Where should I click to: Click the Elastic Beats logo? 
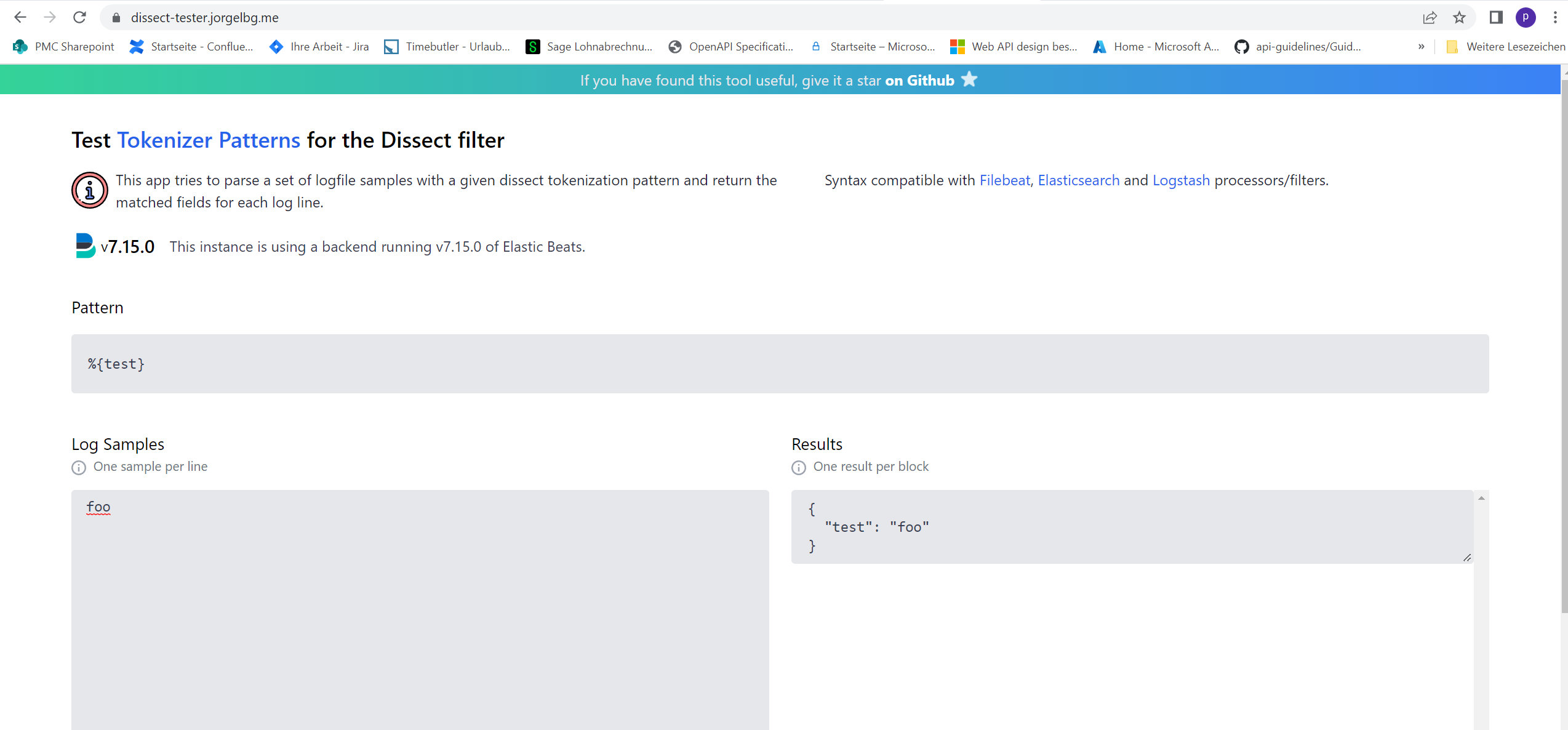pos(85,245)
